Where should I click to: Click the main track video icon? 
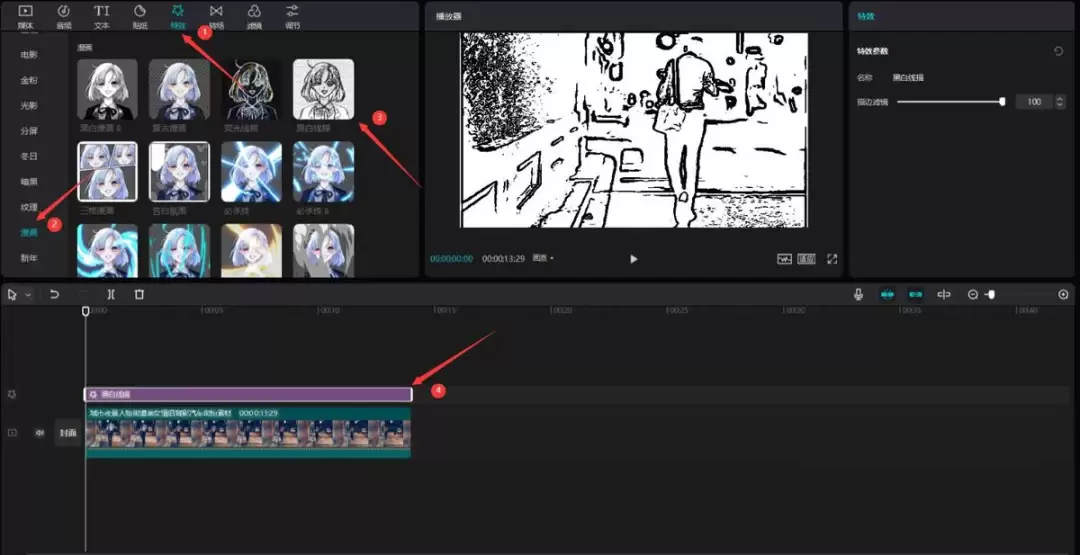pyautogui.click(x=12, y=432)
